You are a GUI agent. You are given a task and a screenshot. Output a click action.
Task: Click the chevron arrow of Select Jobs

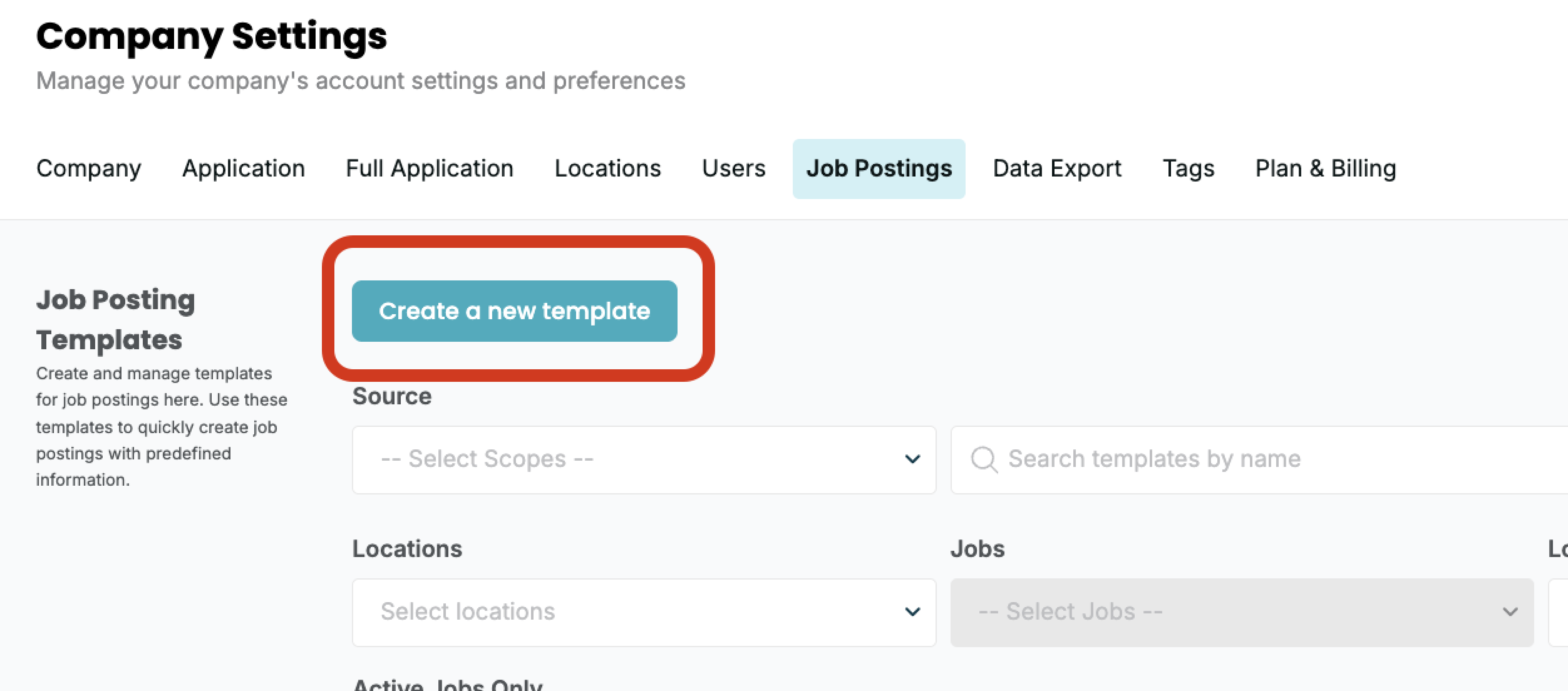click(1510, 612)
